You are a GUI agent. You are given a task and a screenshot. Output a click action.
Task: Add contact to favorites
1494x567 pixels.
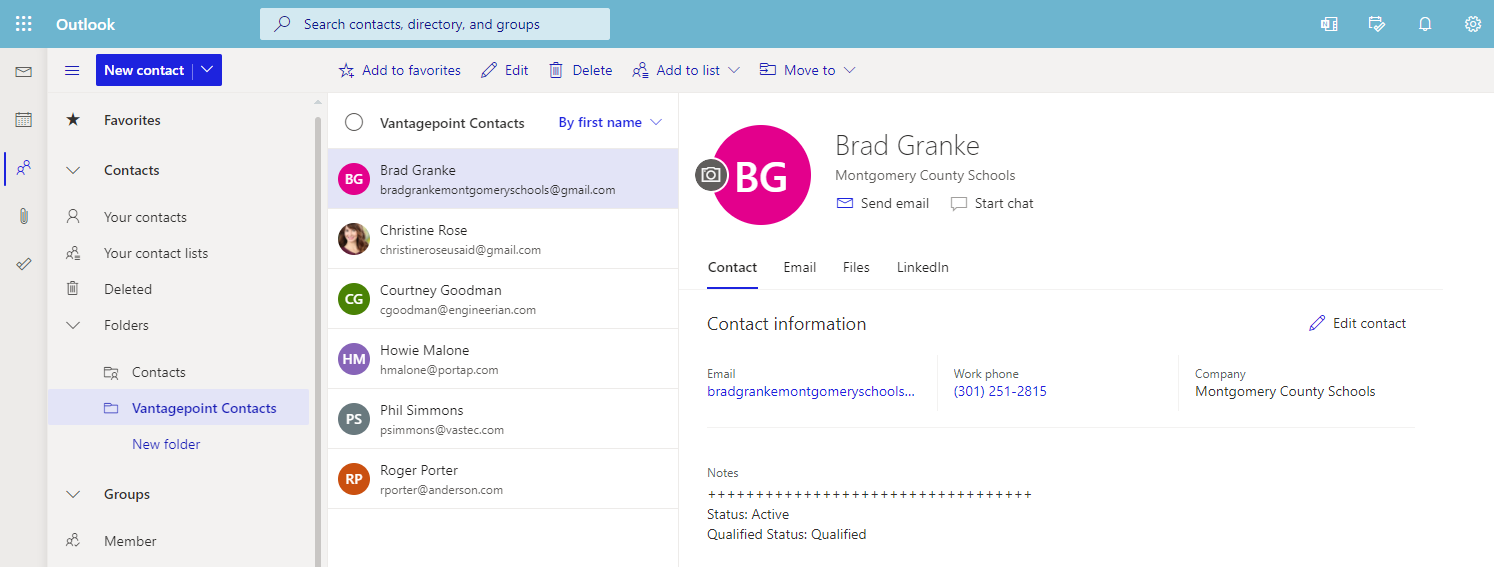tap(400, 70)
